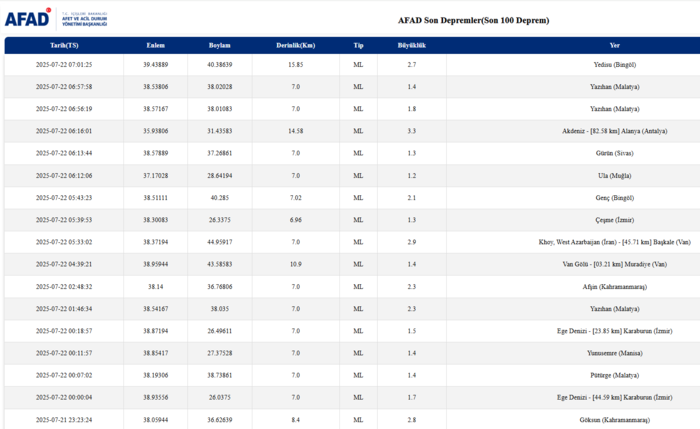Select the Van Gölü Muradiye (Van) location
Screen dimensions: 700x429
click(615, 264)
